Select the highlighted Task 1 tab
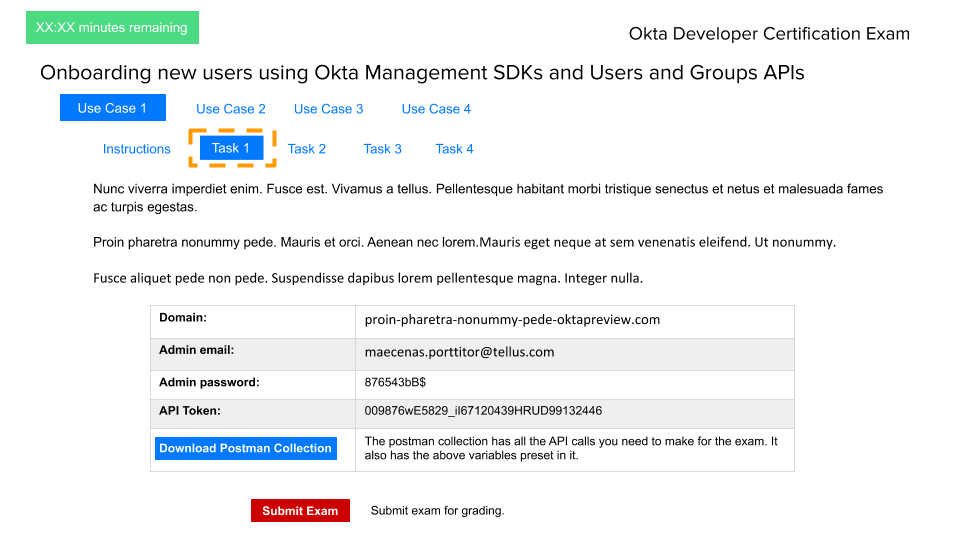 (x=225, y=148)
